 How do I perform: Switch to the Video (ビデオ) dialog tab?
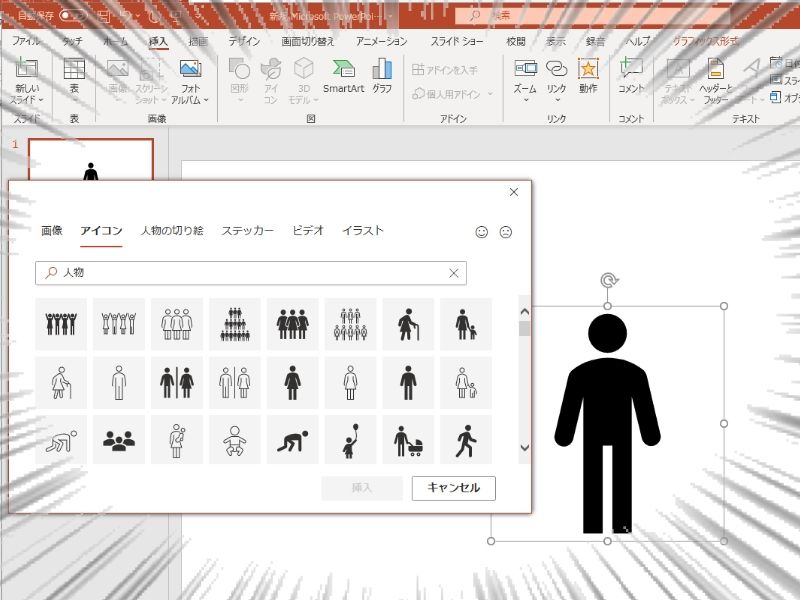pos(308,231)
